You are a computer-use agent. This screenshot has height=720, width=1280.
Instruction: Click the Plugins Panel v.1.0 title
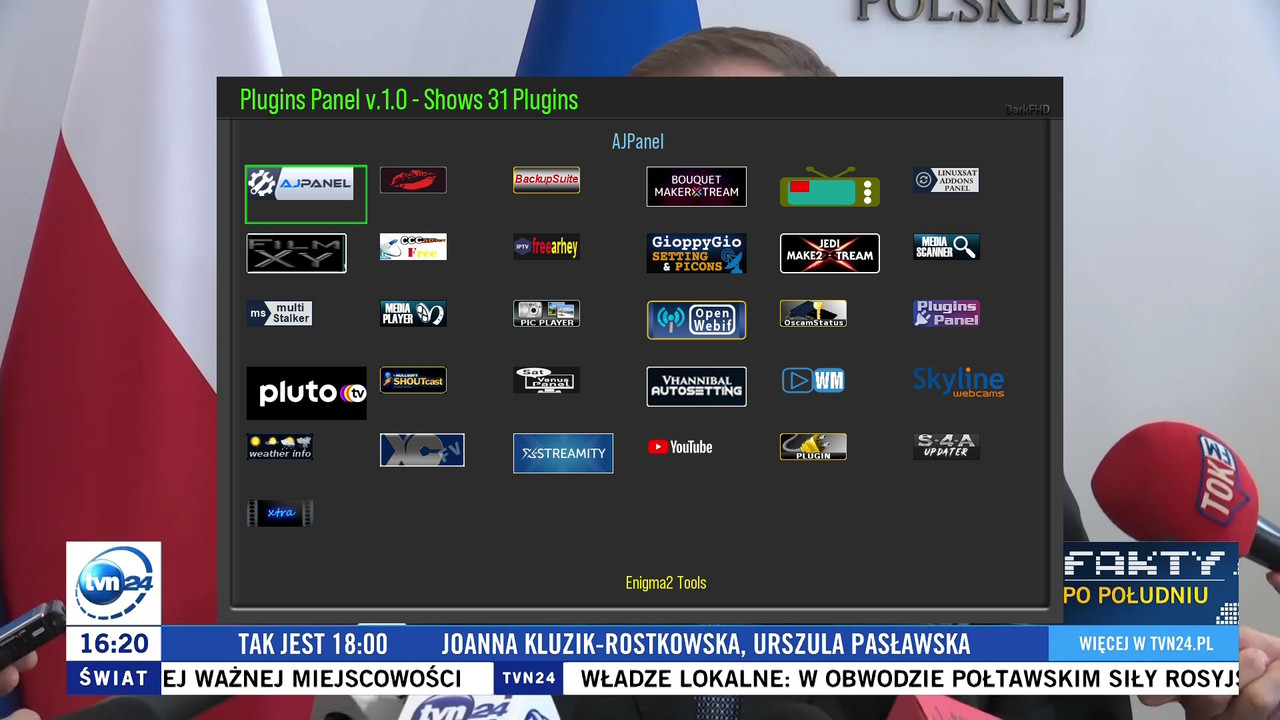pos(409,100)
